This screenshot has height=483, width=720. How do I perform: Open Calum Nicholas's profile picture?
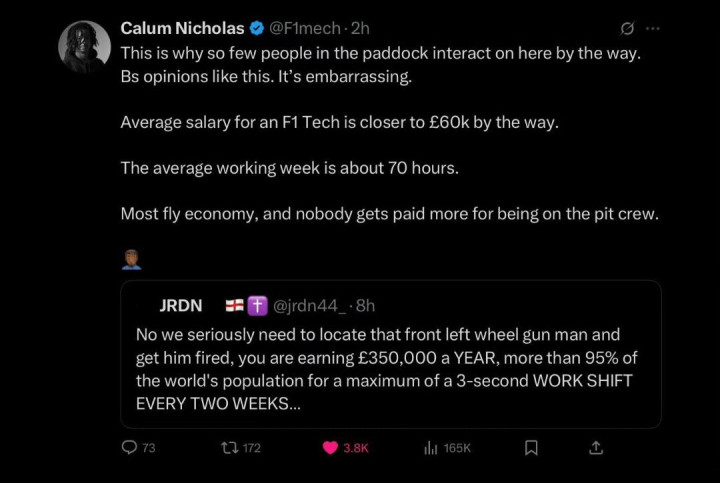84,45
